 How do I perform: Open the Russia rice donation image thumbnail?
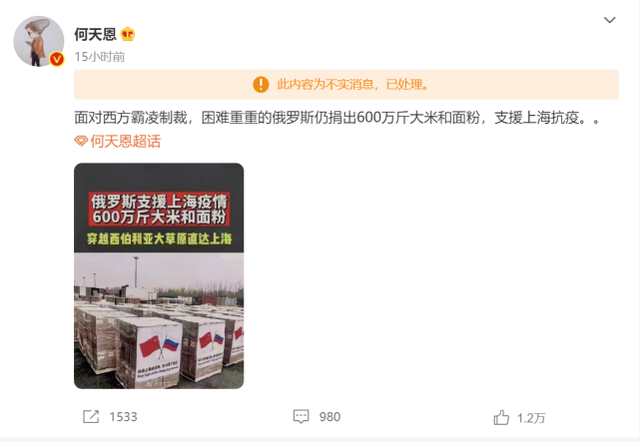pyautogui.click(x=159, y=276)
